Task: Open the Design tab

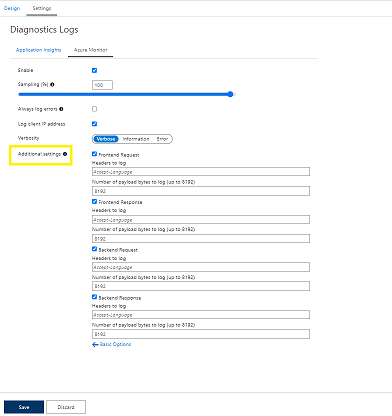Action: click(12, 8)
